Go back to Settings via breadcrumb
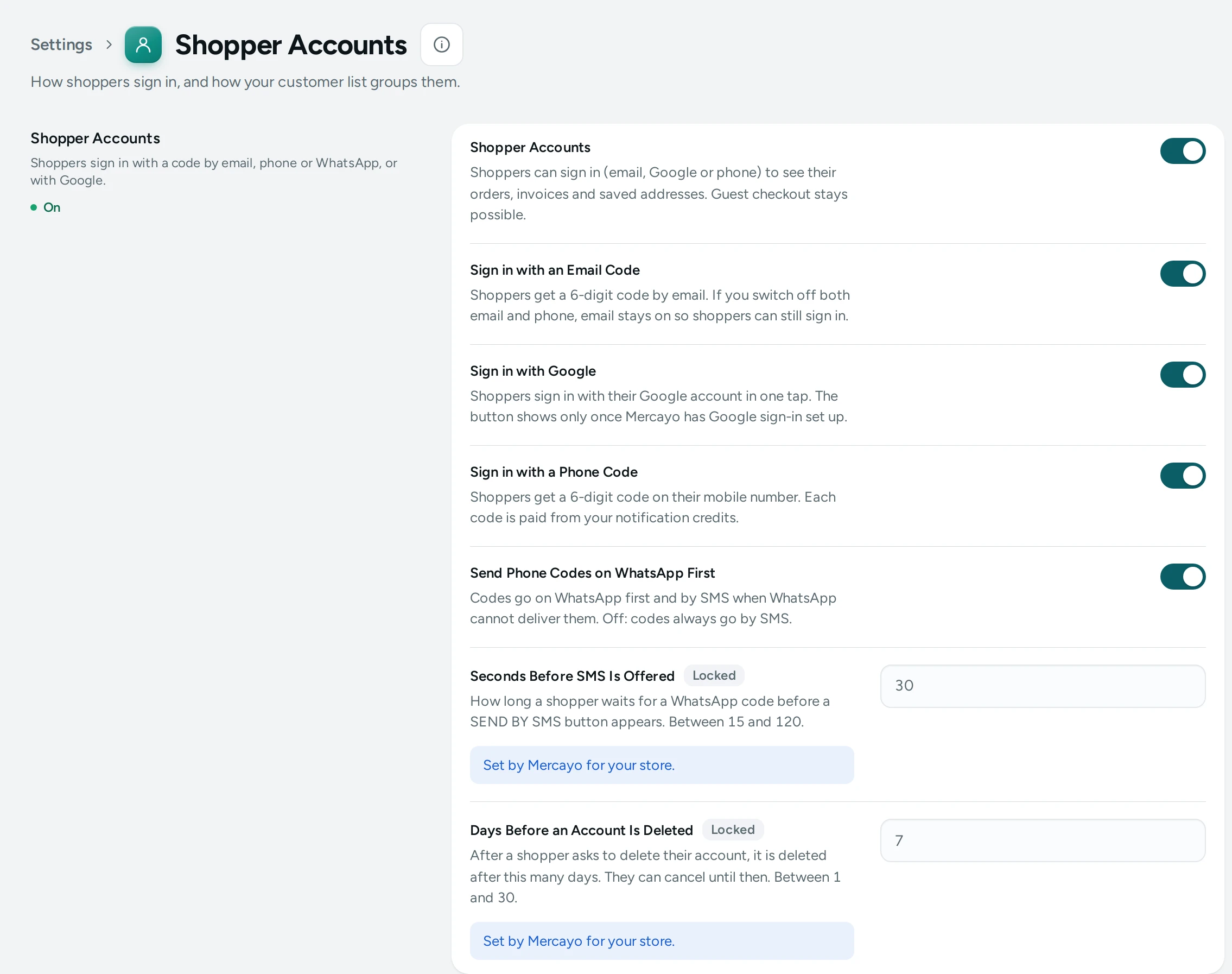This screenshot has height=974, width=1232. [x=61, y=45]
